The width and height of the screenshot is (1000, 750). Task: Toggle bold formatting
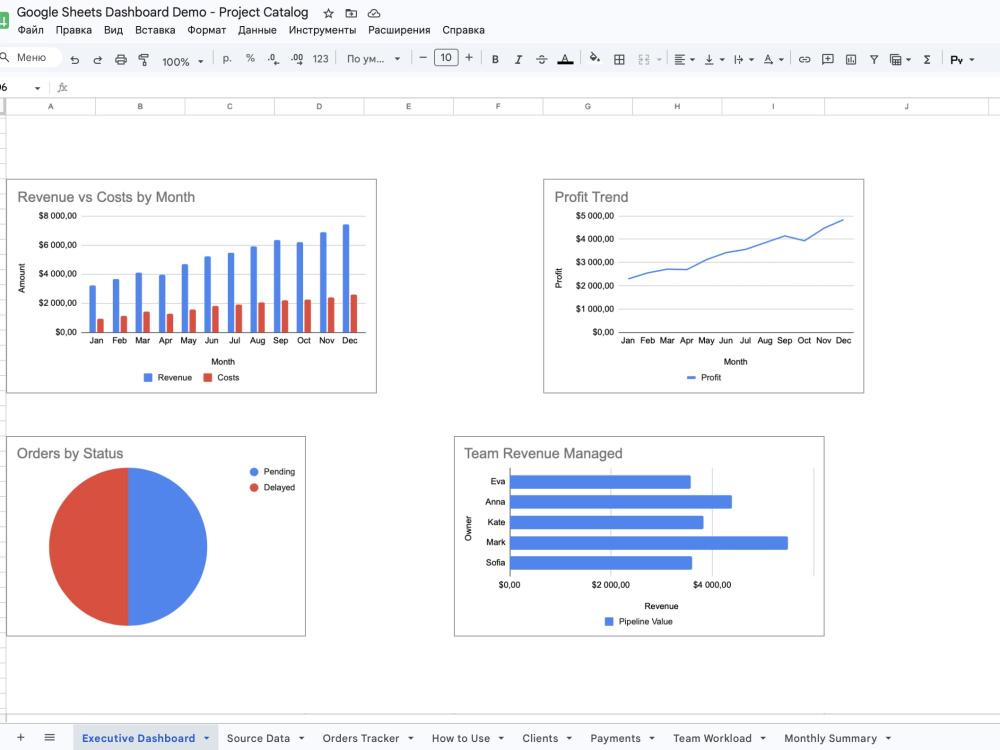(495, 59)
